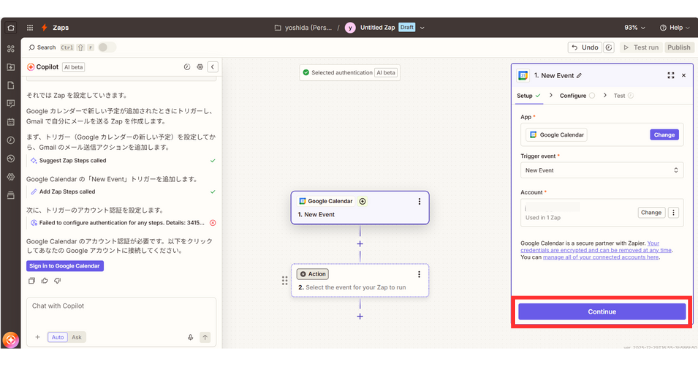
Task: Expand the New Event panel to full view
Action: click(x=670, y=76)
